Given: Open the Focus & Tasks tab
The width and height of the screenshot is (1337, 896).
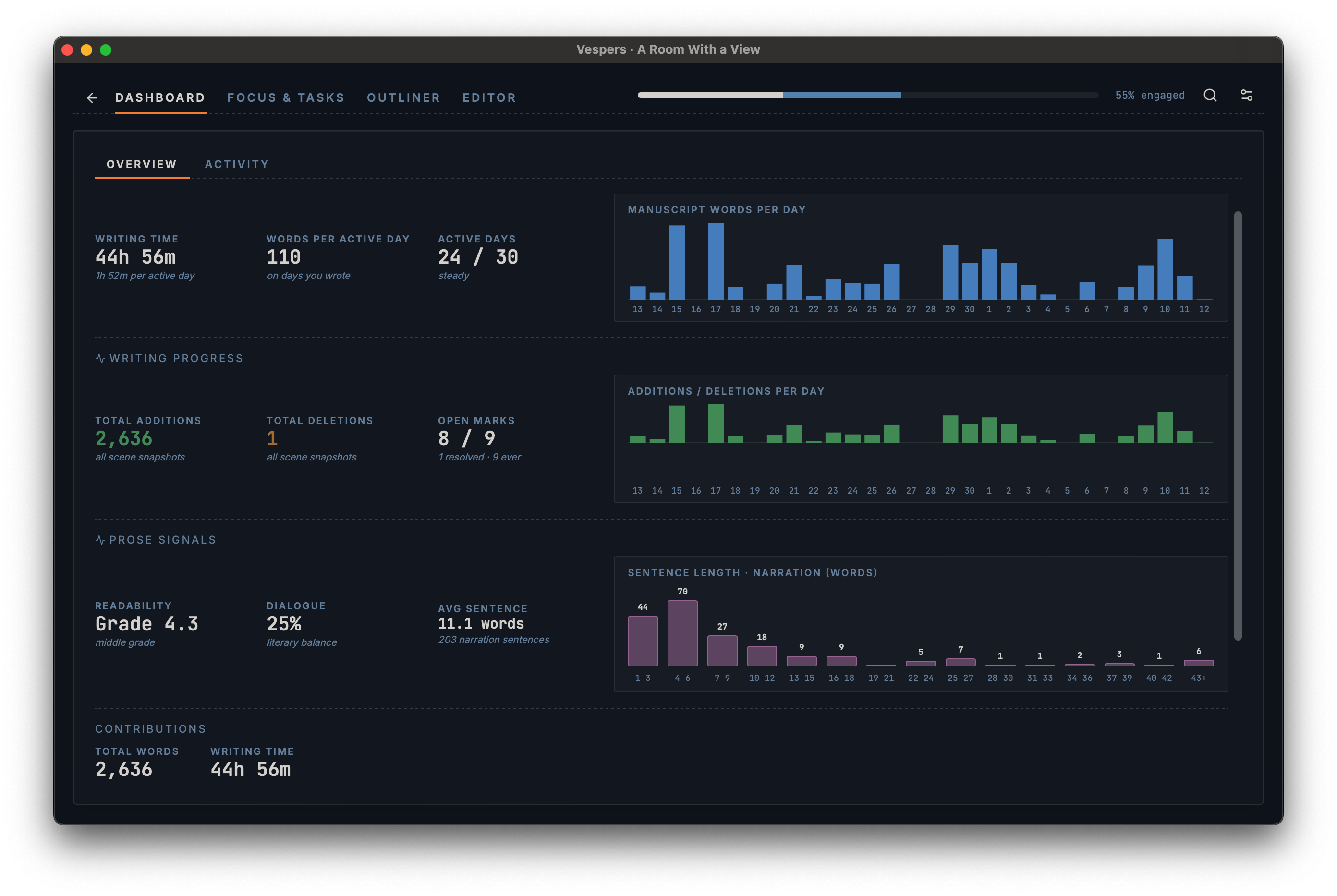Looking at the screenshot, I should tap(286, 97).
